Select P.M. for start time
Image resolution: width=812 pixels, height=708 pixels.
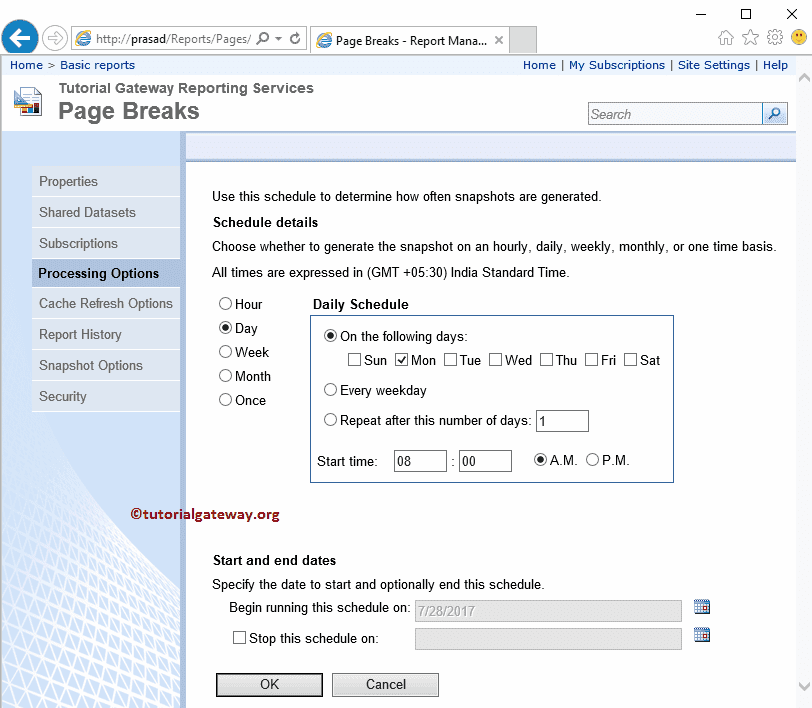592,459
